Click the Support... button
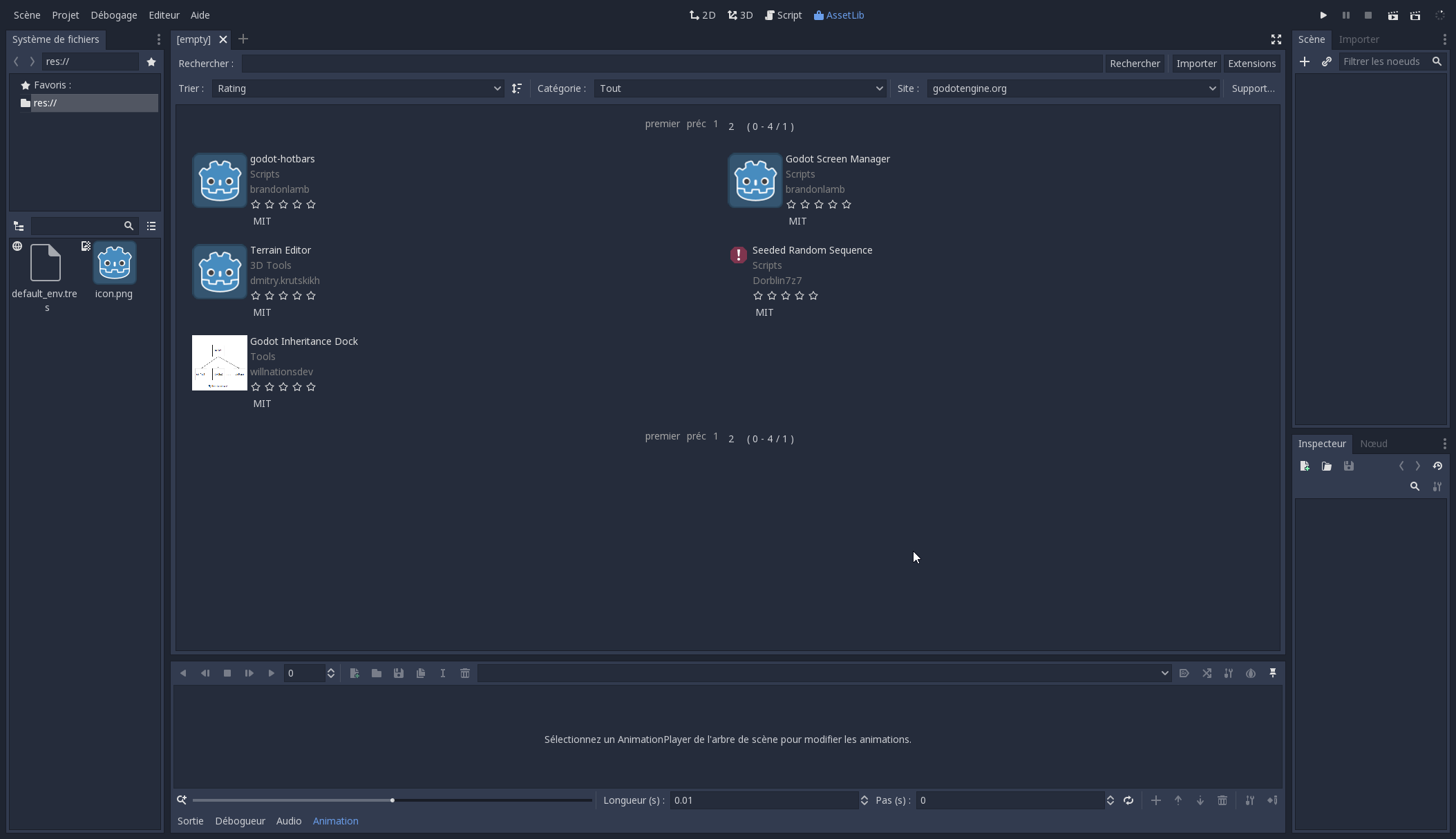This screenshot has height=839, width=1456. click(1253, 88)
